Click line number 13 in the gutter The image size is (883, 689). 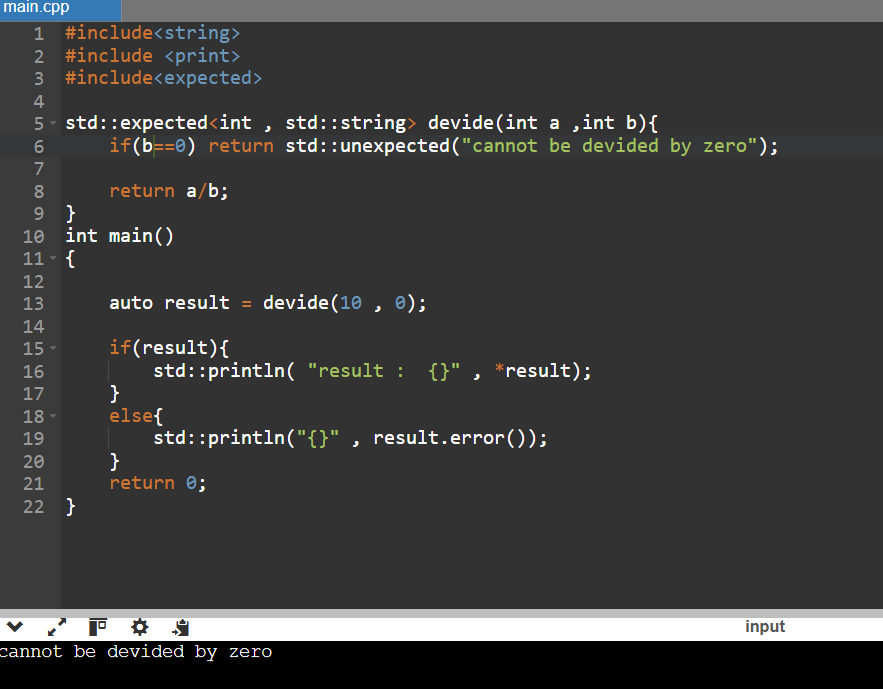[33, 302]
